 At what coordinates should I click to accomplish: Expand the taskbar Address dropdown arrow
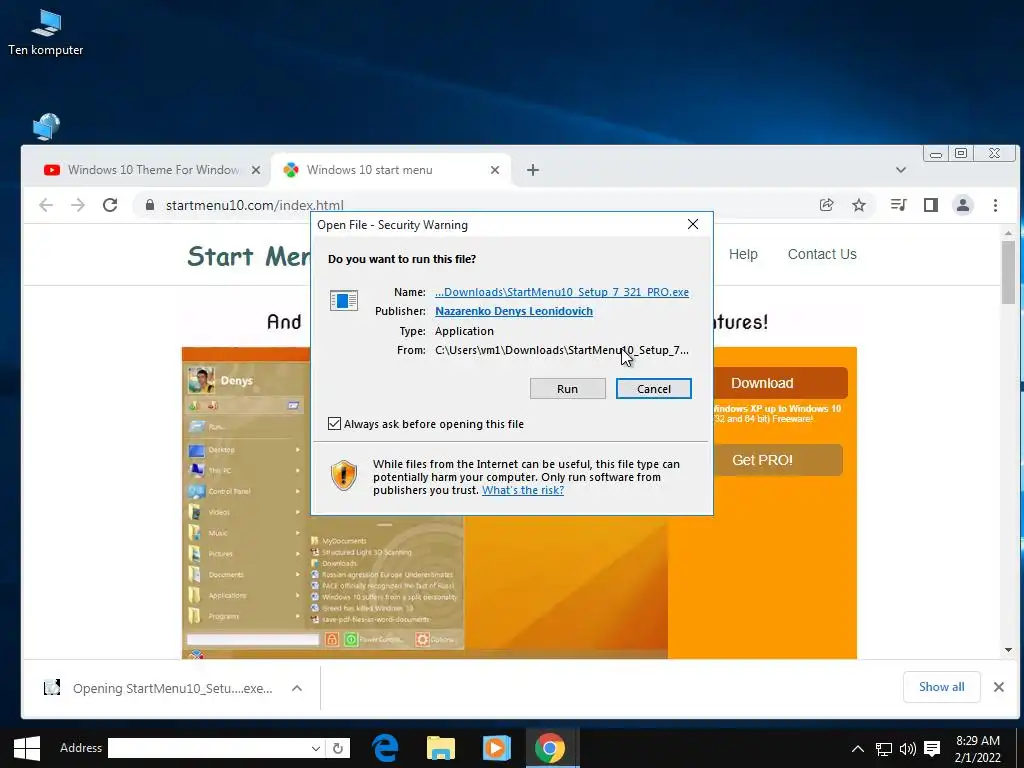[315, 748]
